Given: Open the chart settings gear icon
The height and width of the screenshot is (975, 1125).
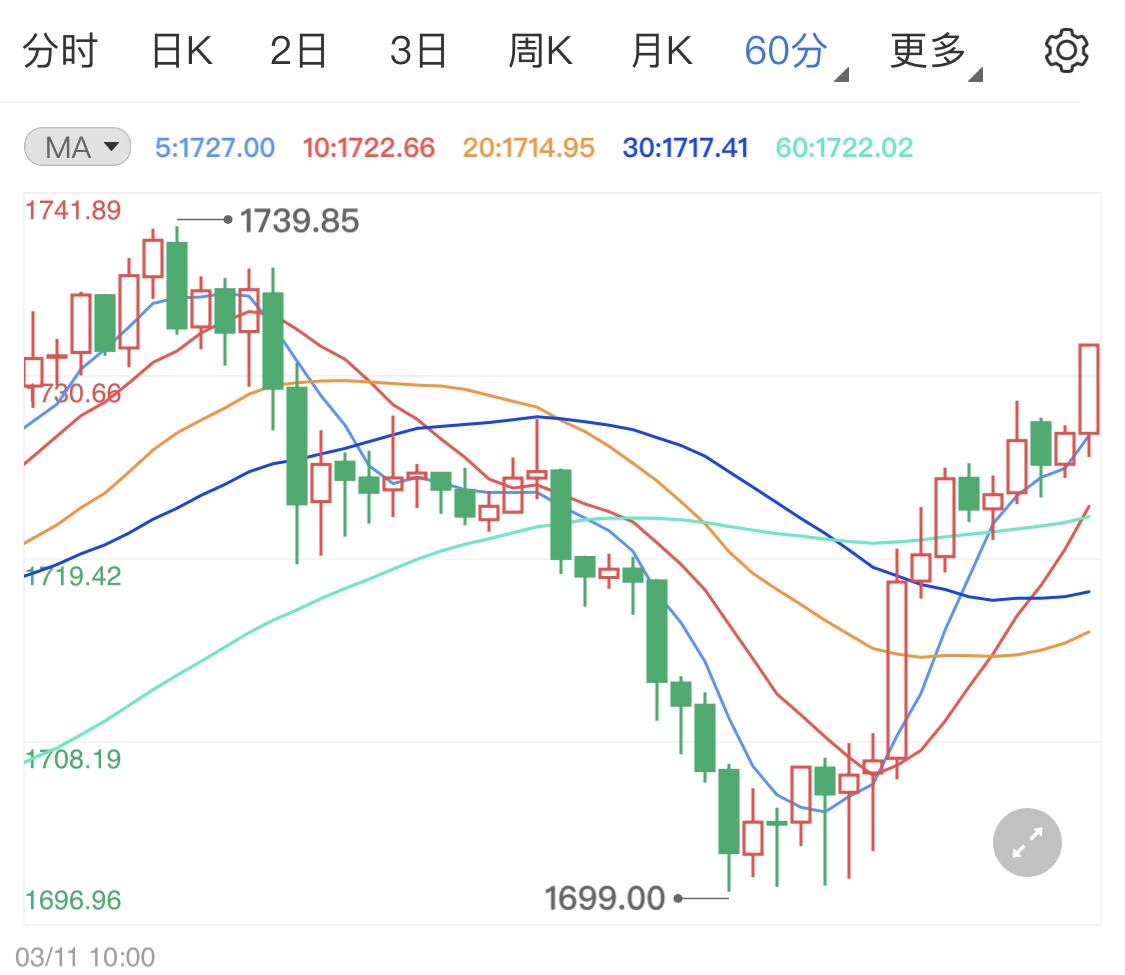Looking at the screenshot, I should (x=1066, y=51).
